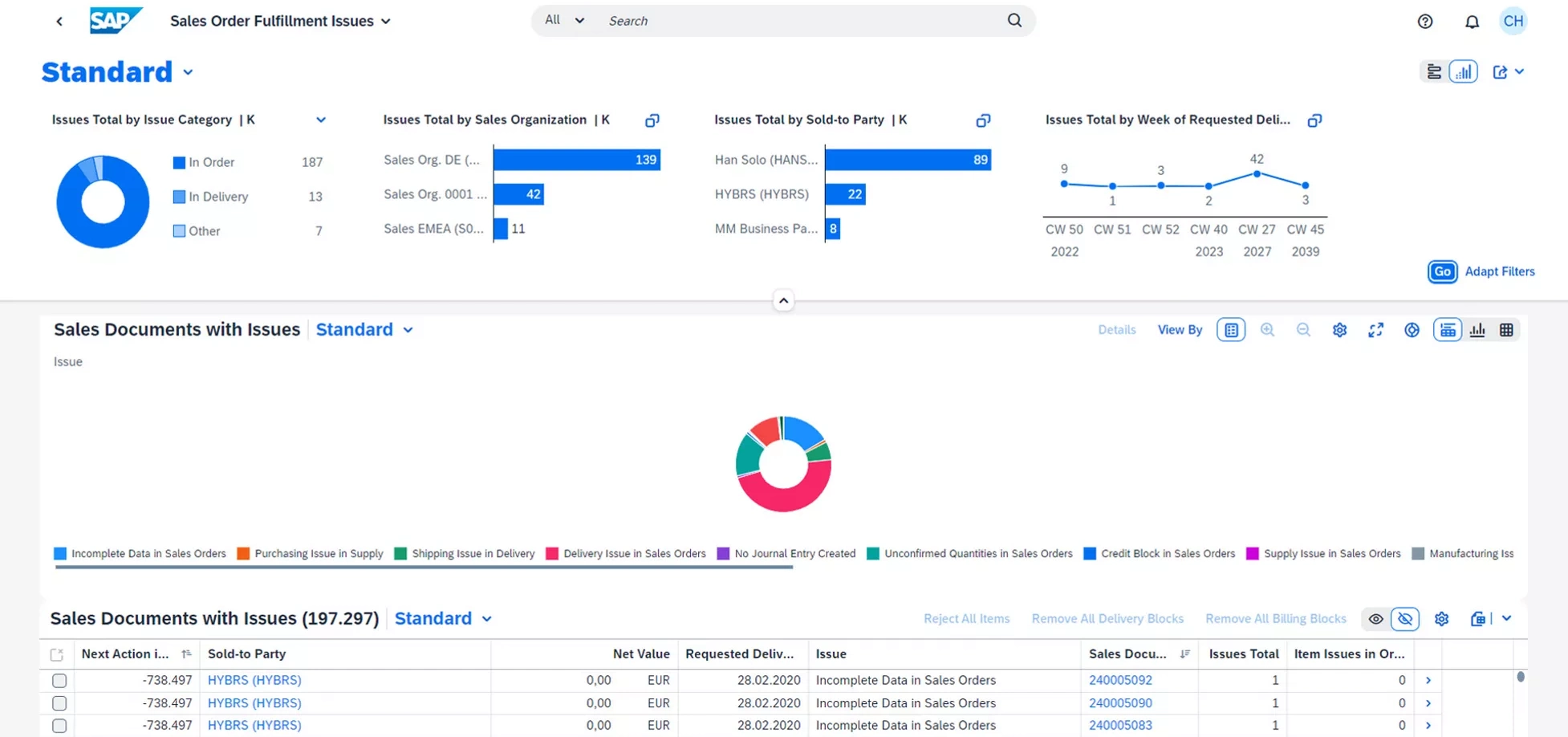Open the Issues Total by Issue Category dropdown
Image resolution: width=1568 pixels, height=737 pixels.
pos(321,119)
